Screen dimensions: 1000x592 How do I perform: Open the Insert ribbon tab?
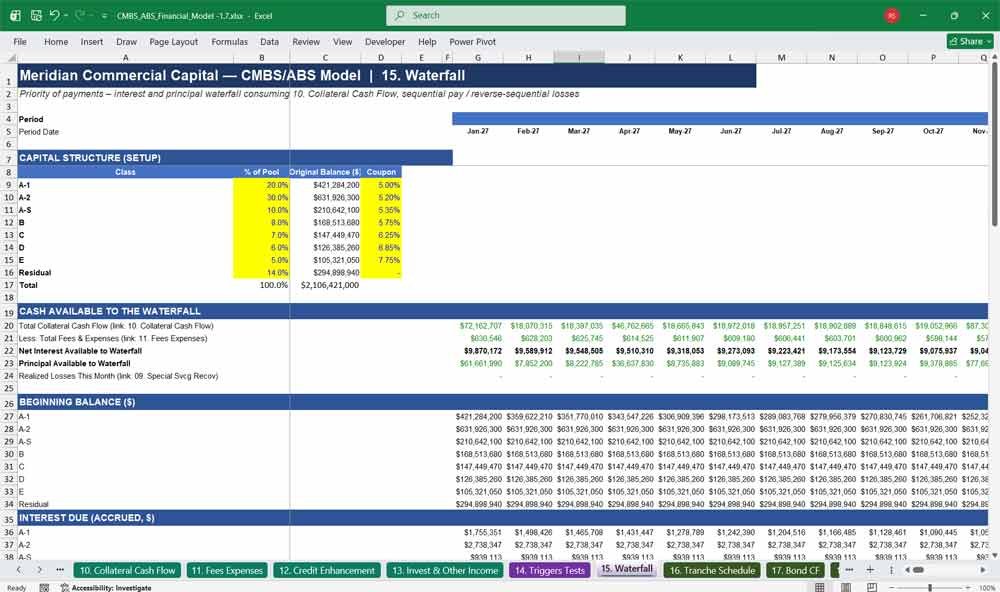[x=92, y=41]
